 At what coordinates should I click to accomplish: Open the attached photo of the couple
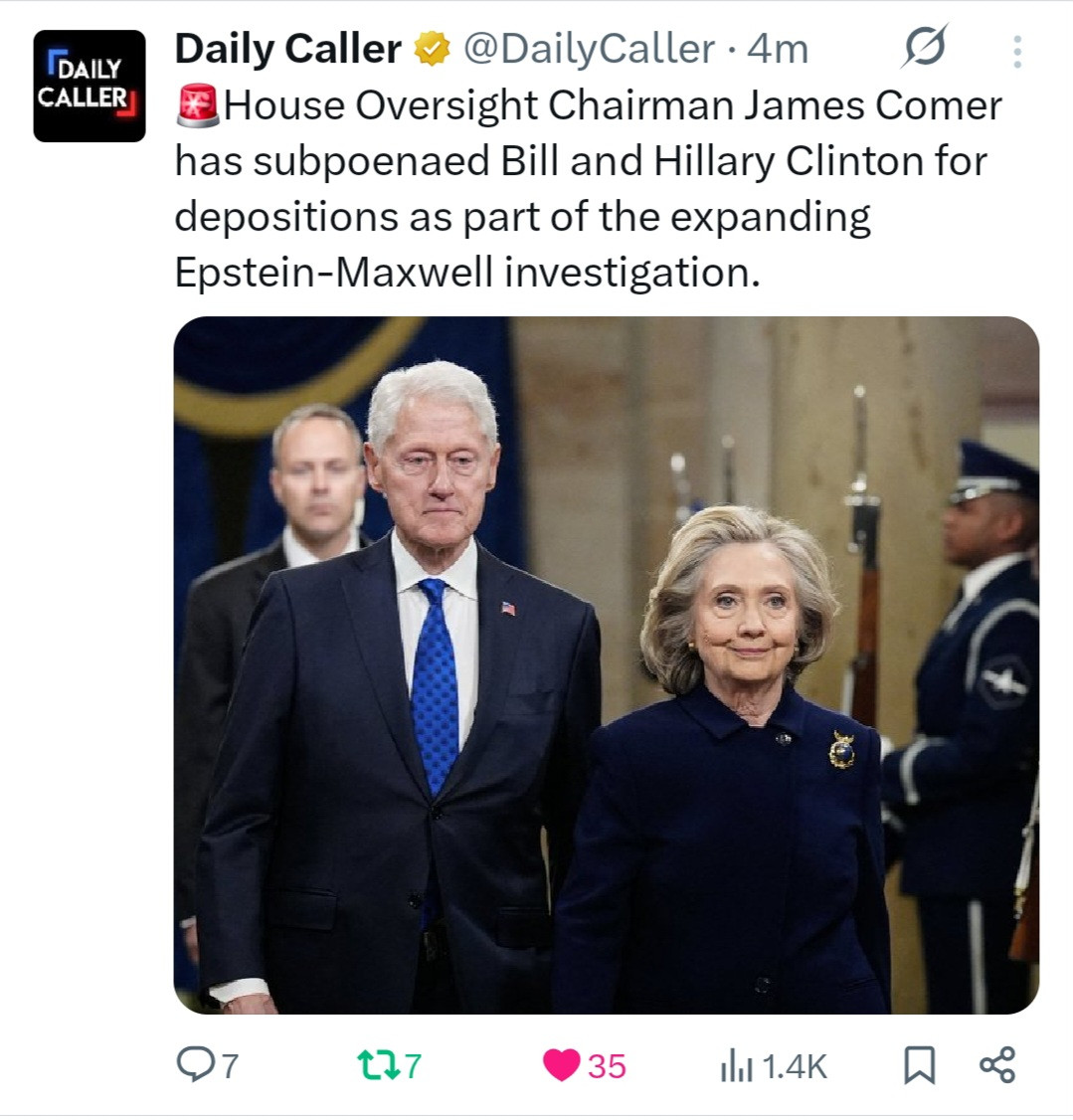606,665
